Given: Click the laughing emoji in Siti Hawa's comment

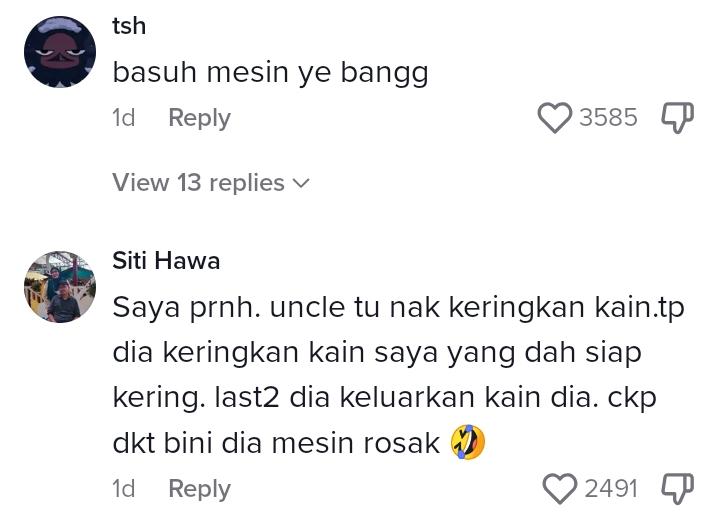Looking at the screenshot, I should click(467, 442).
